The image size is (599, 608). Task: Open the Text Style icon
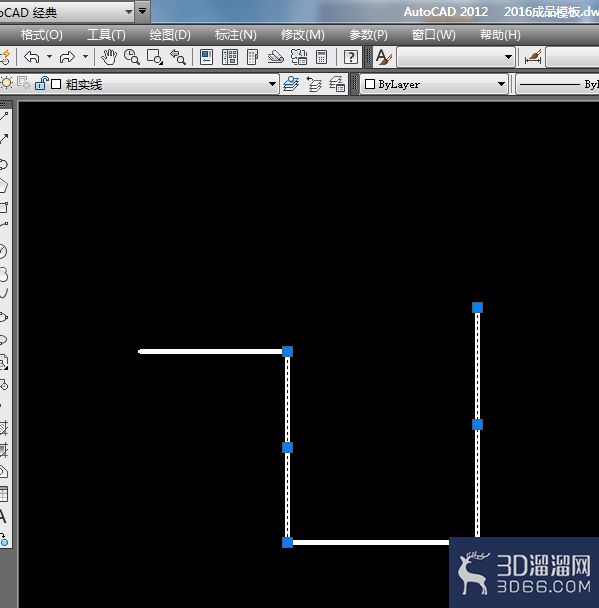pos(384,57)
